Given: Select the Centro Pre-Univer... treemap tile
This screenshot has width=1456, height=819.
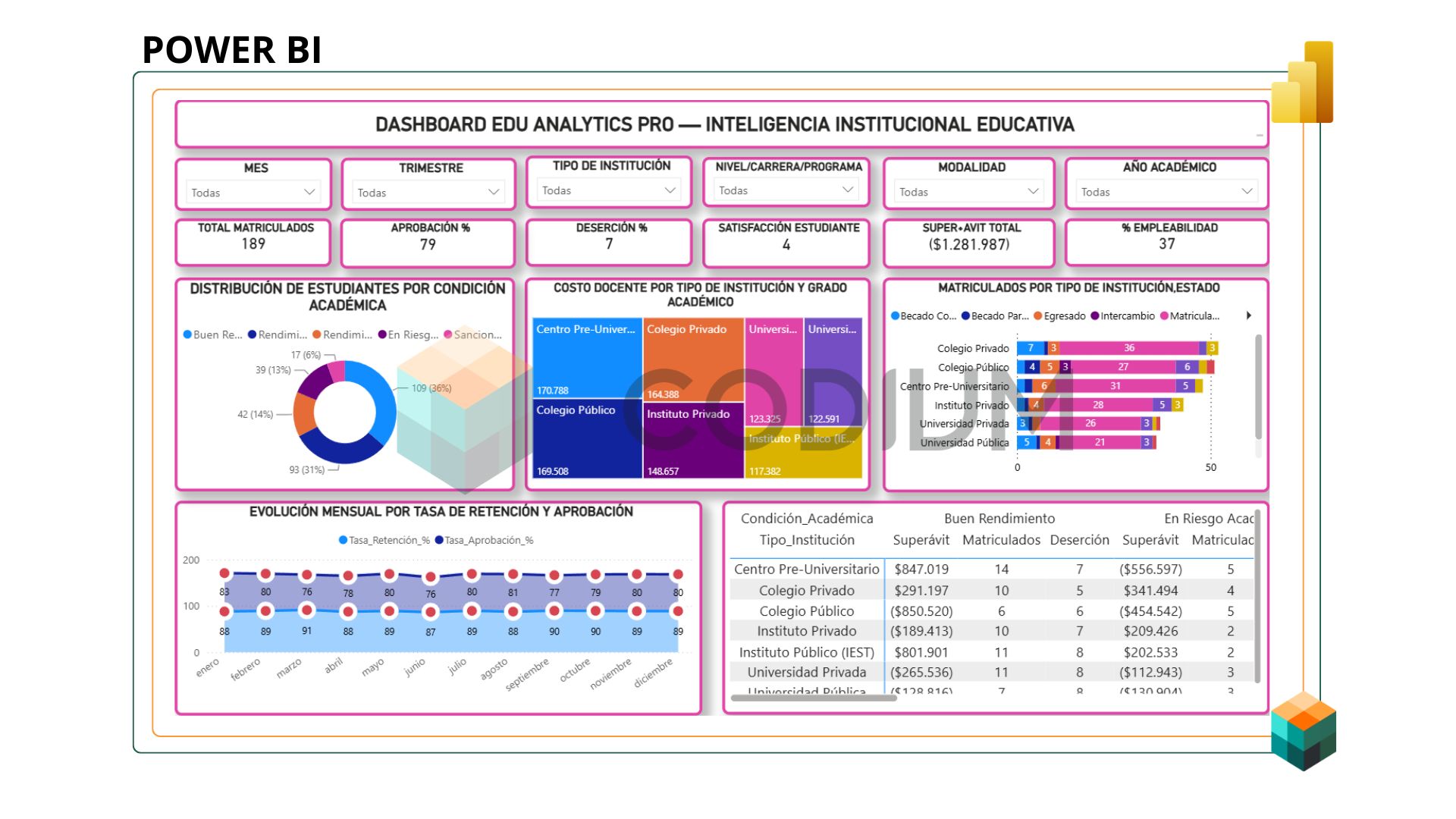Looking at the screenshot, I should pyautogui.click(x=587, y=358).
